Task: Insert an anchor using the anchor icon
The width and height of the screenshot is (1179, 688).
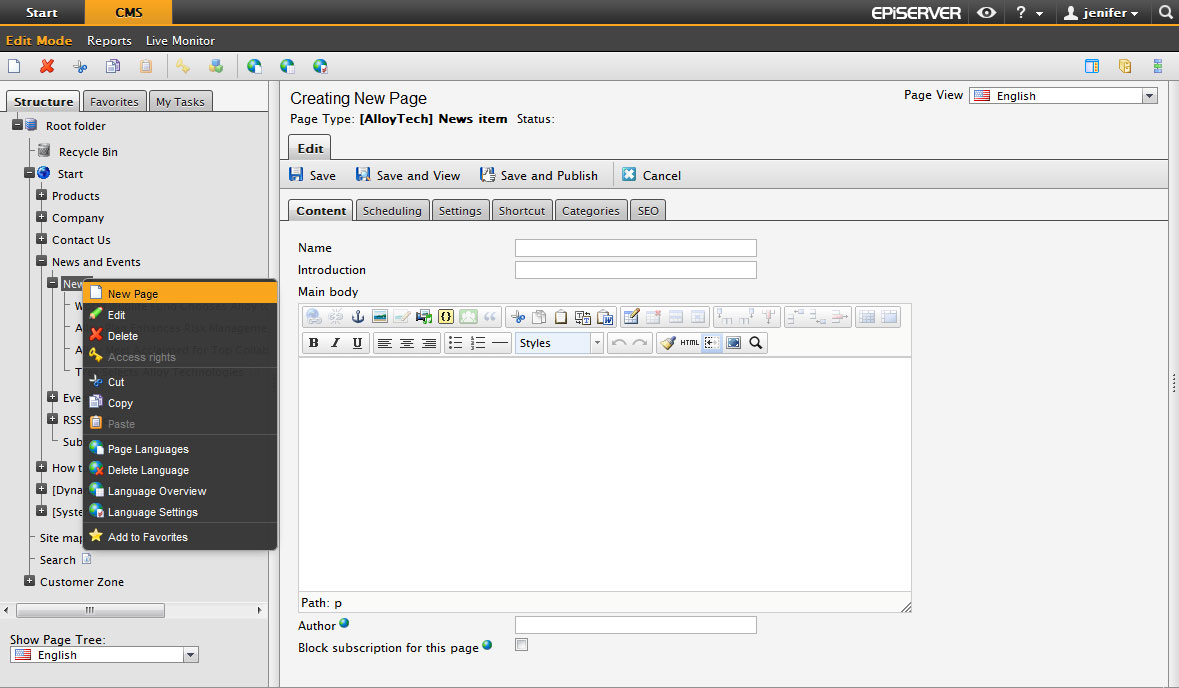Action: pos(357,317)
